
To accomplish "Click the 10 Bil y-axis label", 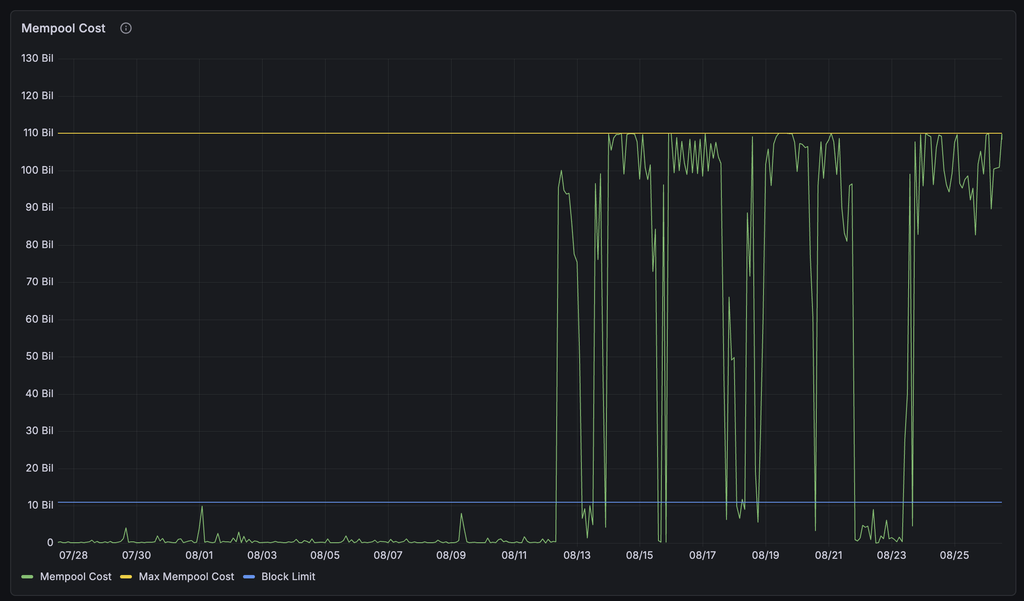I will [40, 505].
